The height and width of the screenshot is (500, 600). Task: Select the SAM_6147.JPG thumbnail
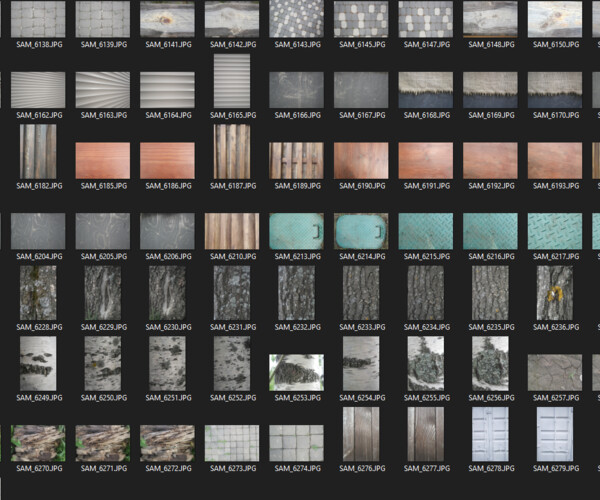tap(426, 19)
